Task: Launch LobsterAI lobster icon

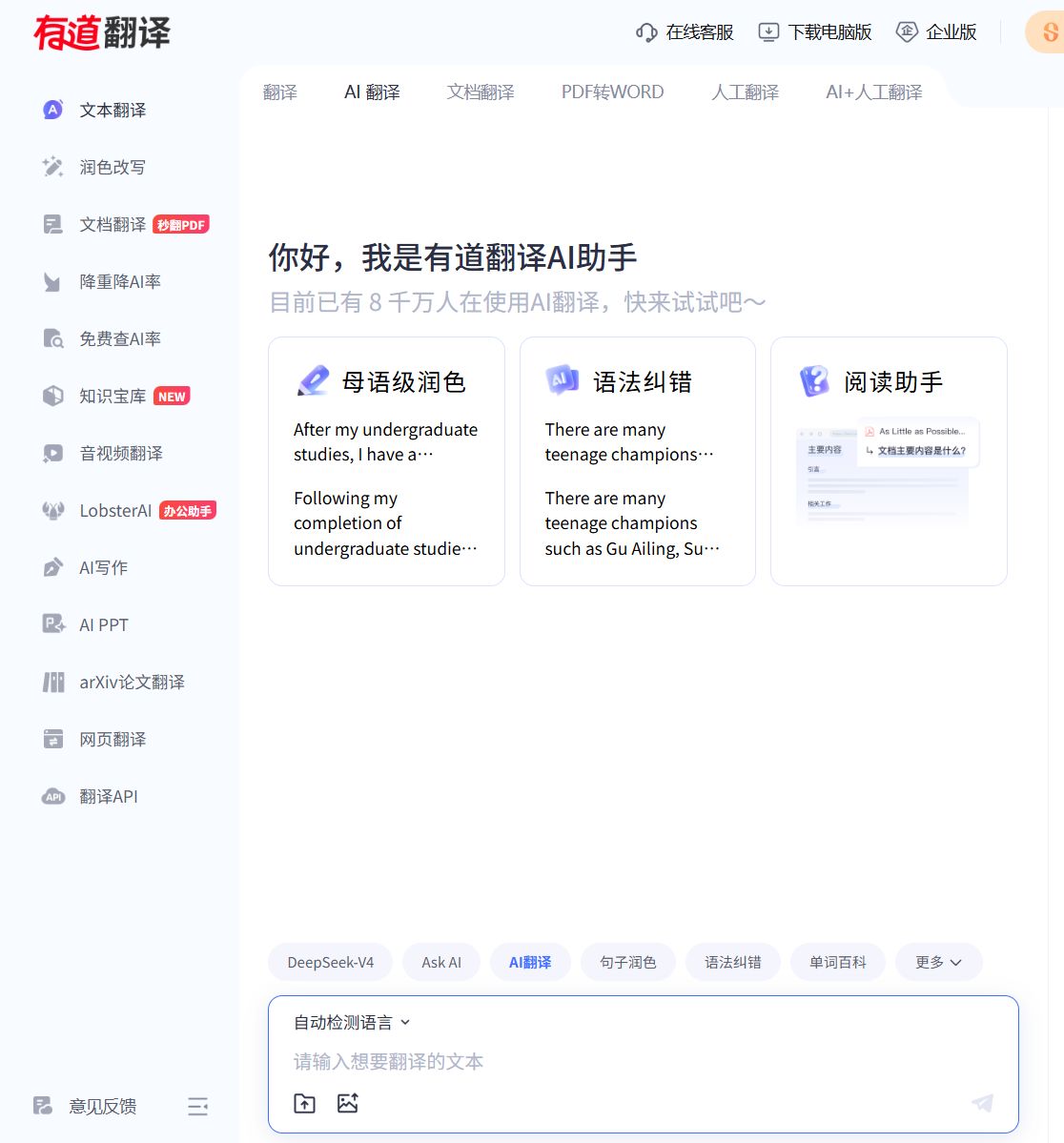Action: point(52,510)
